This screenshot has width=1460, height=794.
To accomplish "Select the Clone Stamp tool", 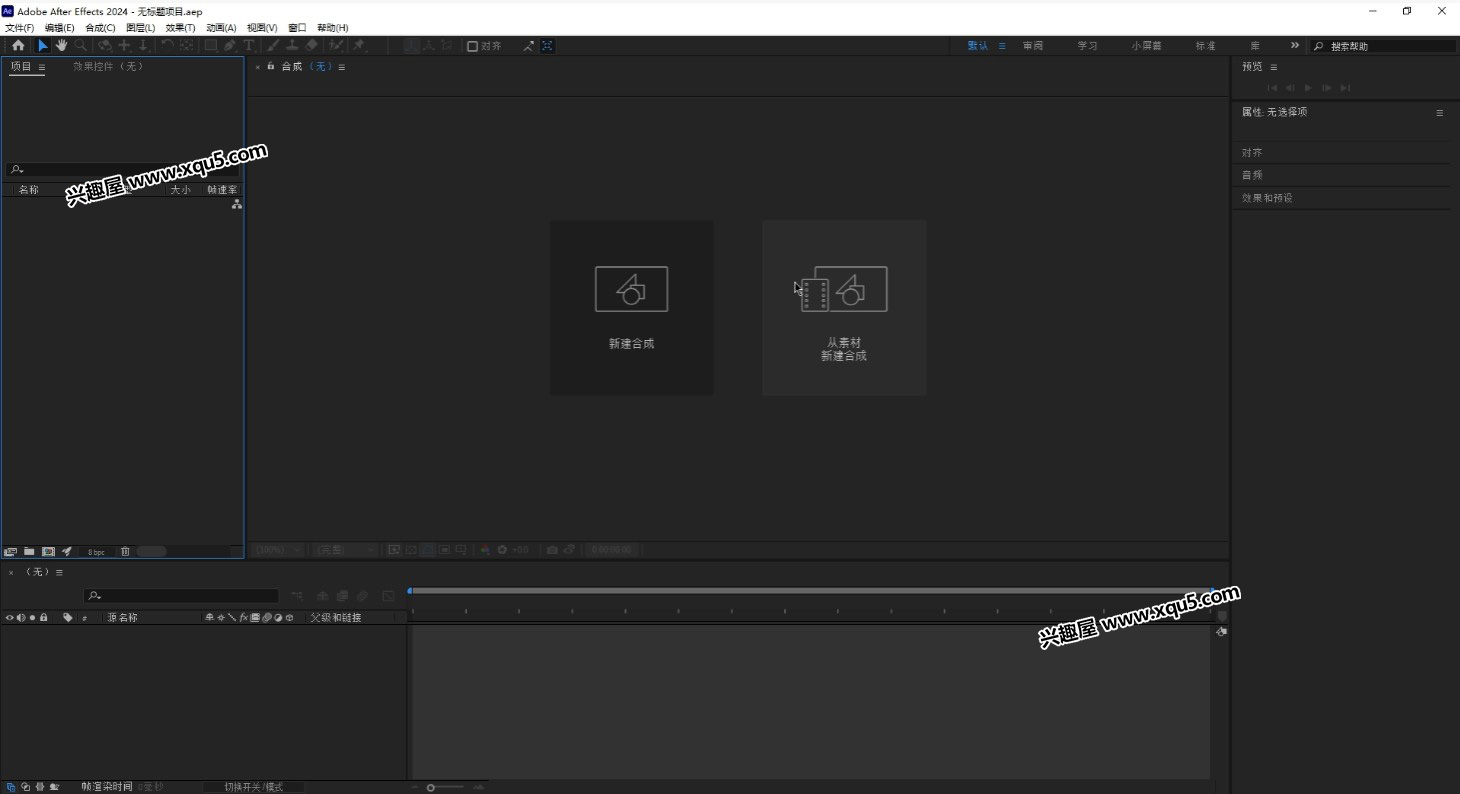I will (292, 46).
